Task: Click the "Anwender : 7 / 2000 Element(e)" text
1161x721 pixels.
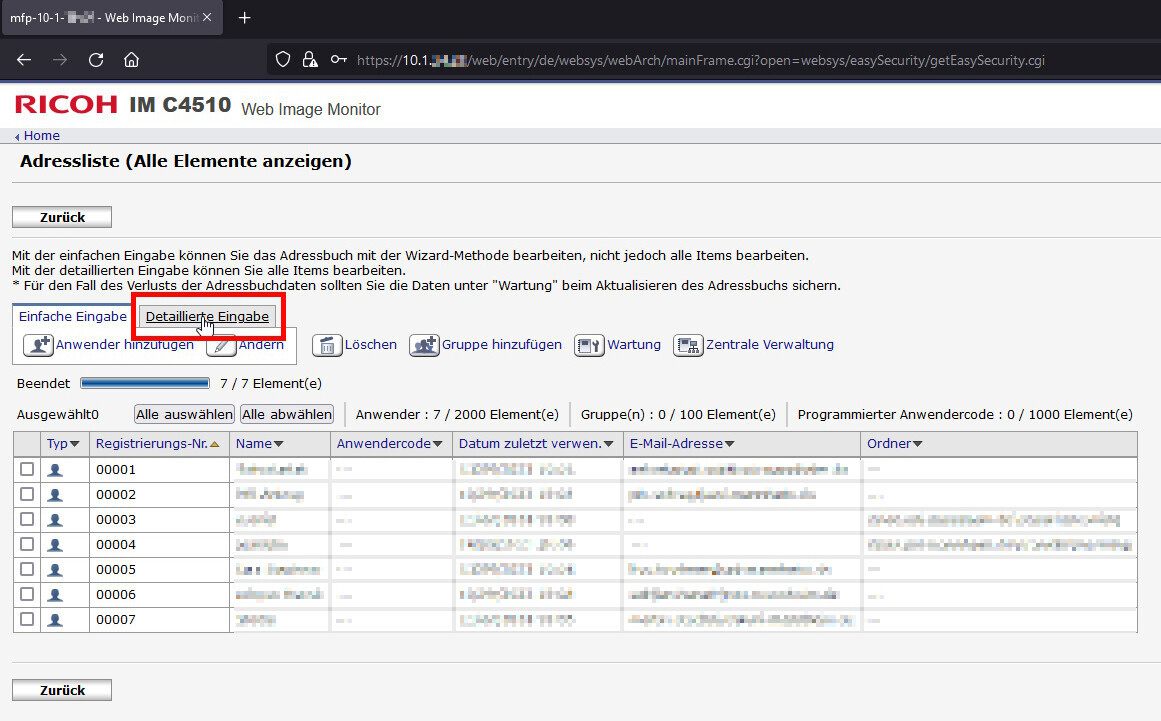Action: pos(457,415)
